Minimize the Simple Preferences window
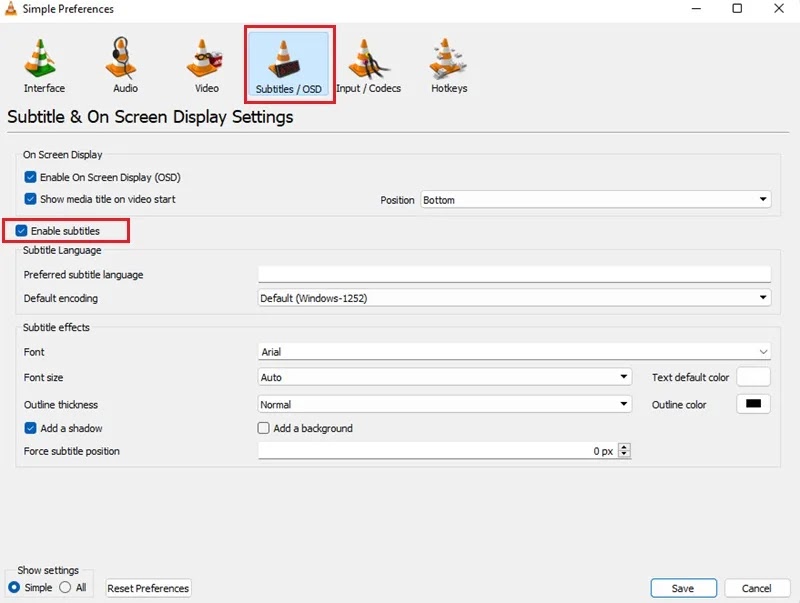800x603 pixels. [x=696, y=9]
